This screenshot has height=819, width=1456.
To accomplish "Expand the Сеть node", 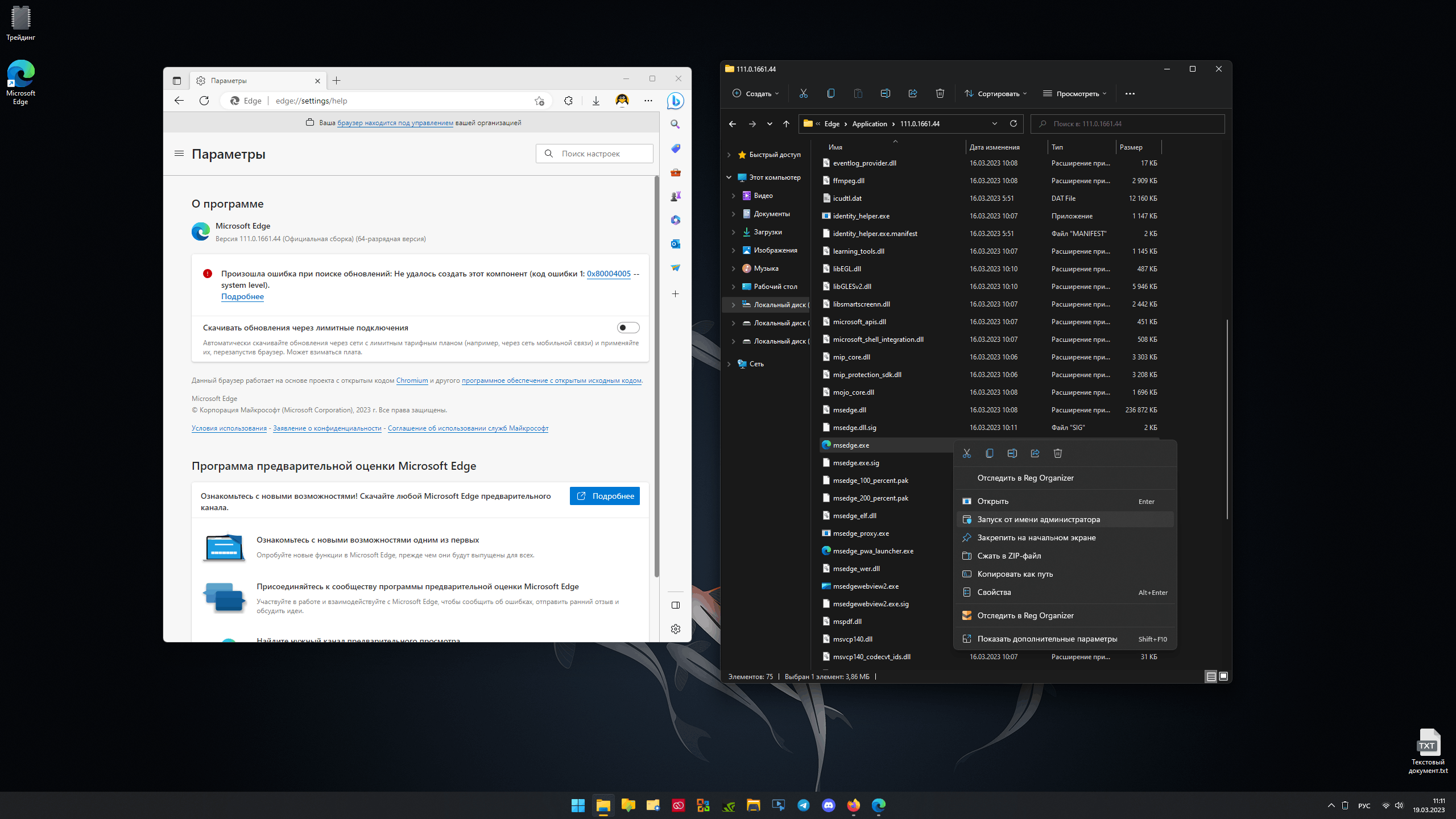I will coord(729,364).
